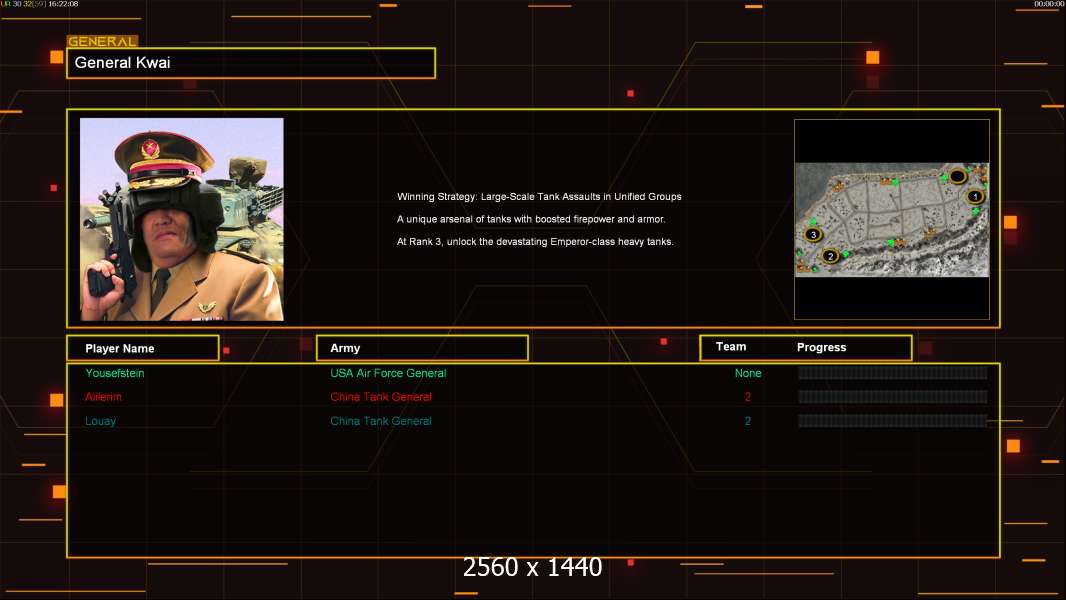Image resolution: width=1066 pixels, height=600 pixels.
Task: Click the Team column header
Action: point(731,347)
